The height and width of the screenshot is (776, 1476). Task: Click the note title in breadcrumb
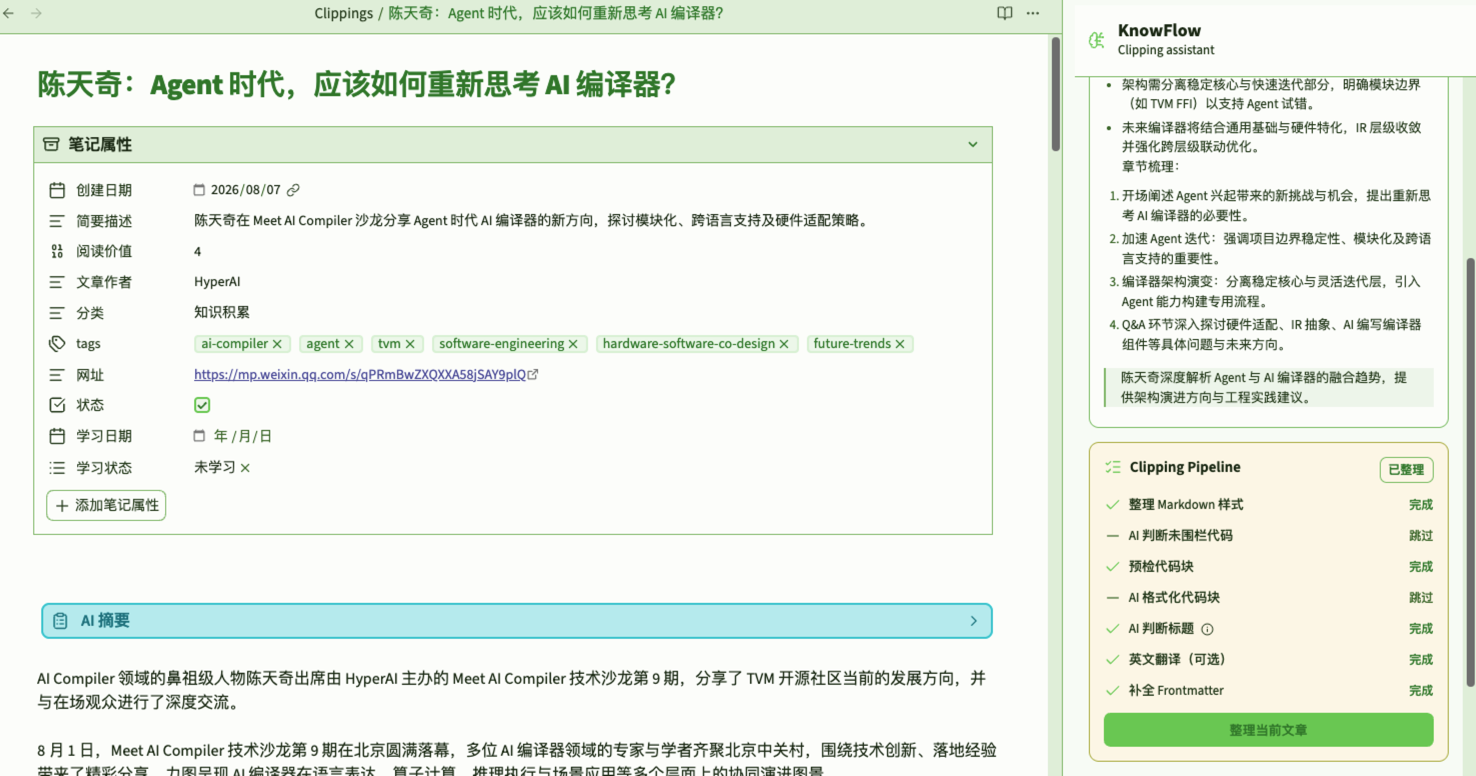click(x=555, y=13)
